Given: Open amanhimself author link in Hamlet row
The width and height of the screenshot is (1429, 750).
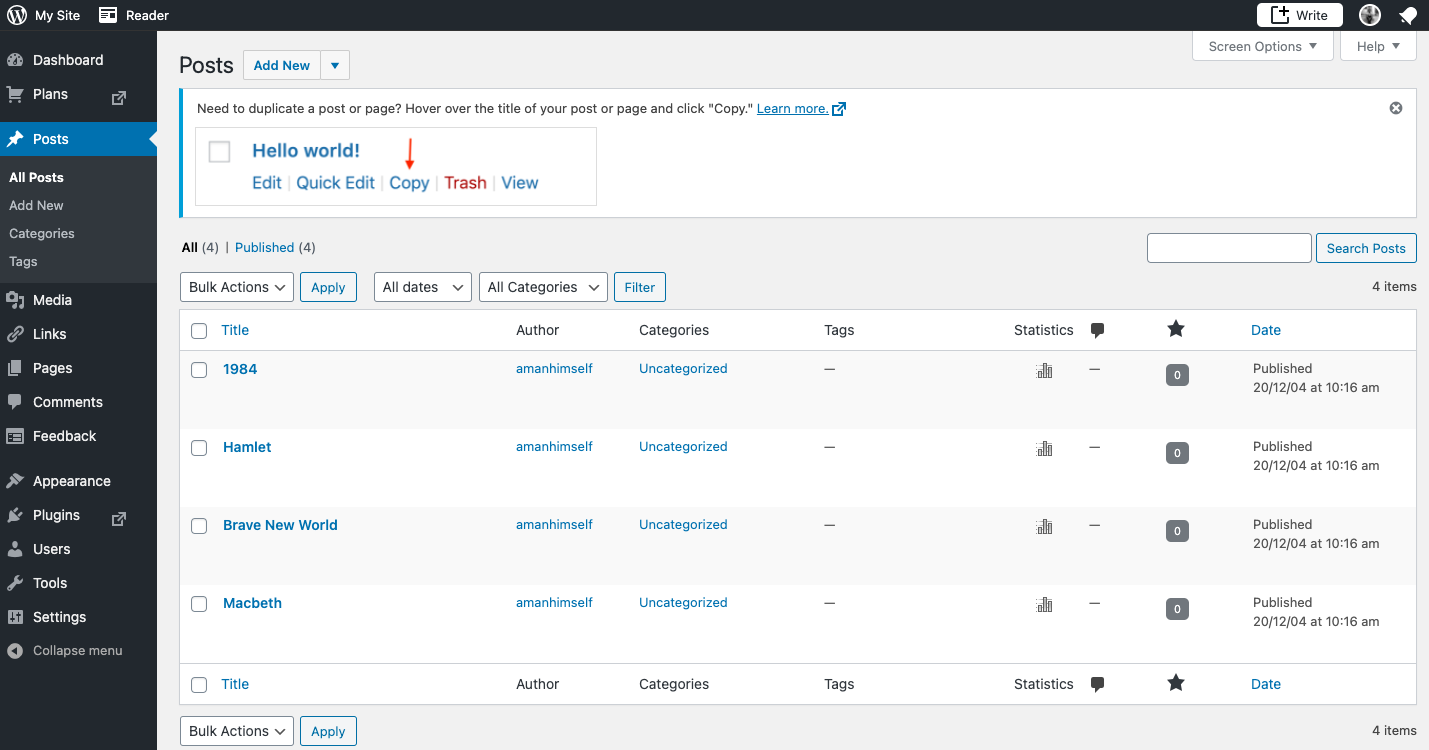Looking at the screenshot, I should click(x=554, y=447).
